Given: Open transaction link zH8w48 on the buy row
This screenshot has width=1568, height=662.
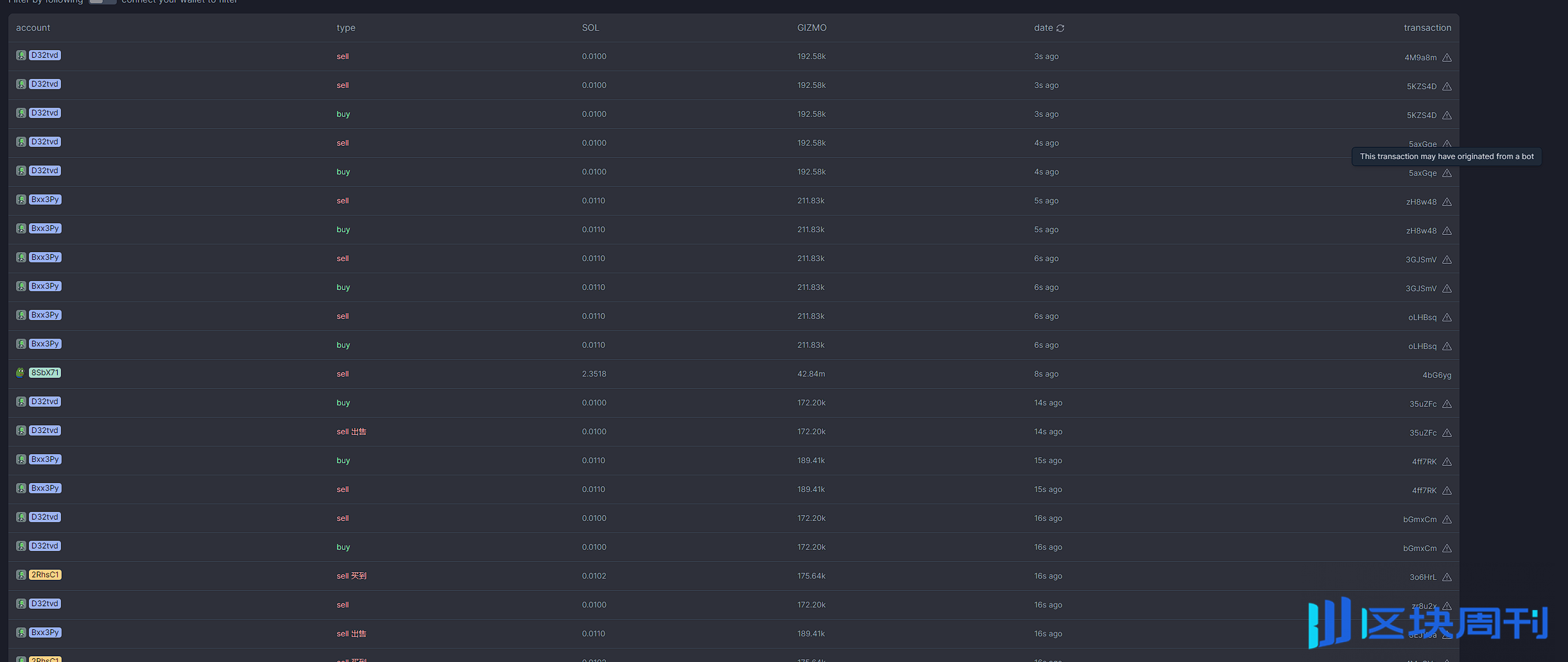Looking at the screenshot, I should 1421,231.
